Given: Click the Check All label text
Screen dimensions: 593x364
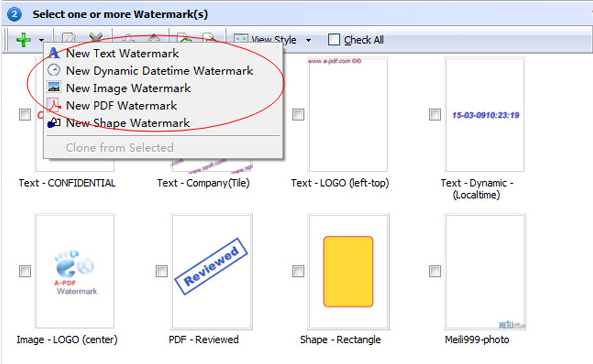Looking at the screenshot, I should tap(364, 40).
